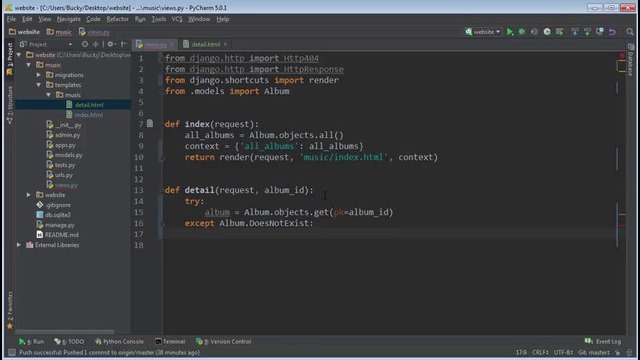
Task: Open the File menu
Action: pos(11,19)
